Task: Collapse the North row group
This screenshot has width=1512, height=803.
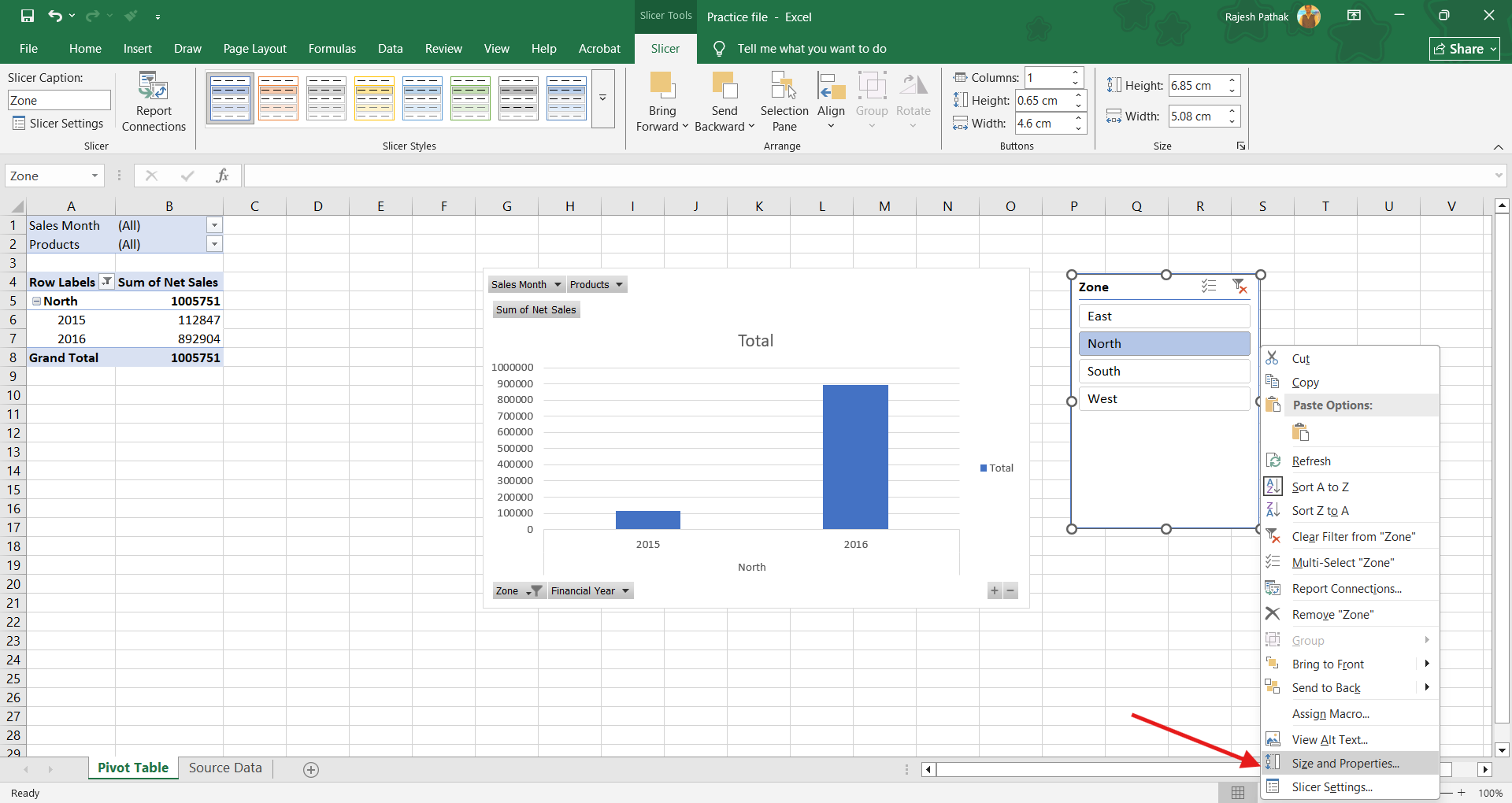Action: 36,302
